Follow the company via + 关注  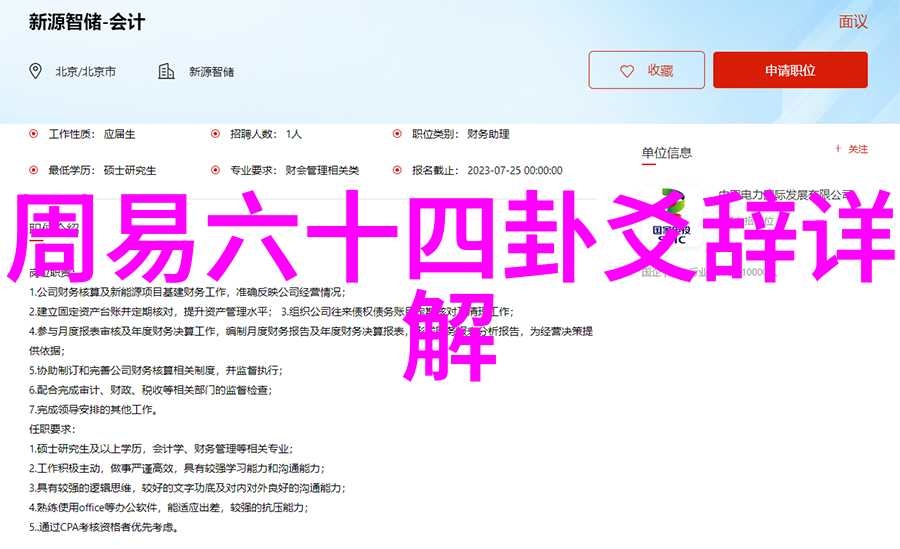tap(851, 149)
